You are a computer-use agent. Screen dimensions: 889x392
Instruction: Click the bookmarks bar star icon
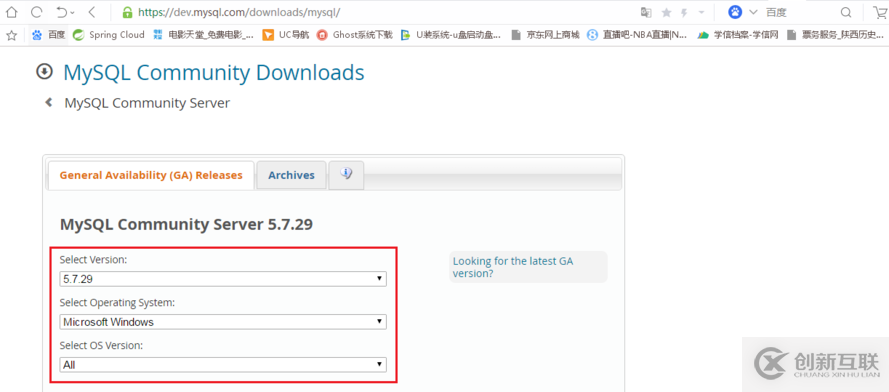(11, 35)
